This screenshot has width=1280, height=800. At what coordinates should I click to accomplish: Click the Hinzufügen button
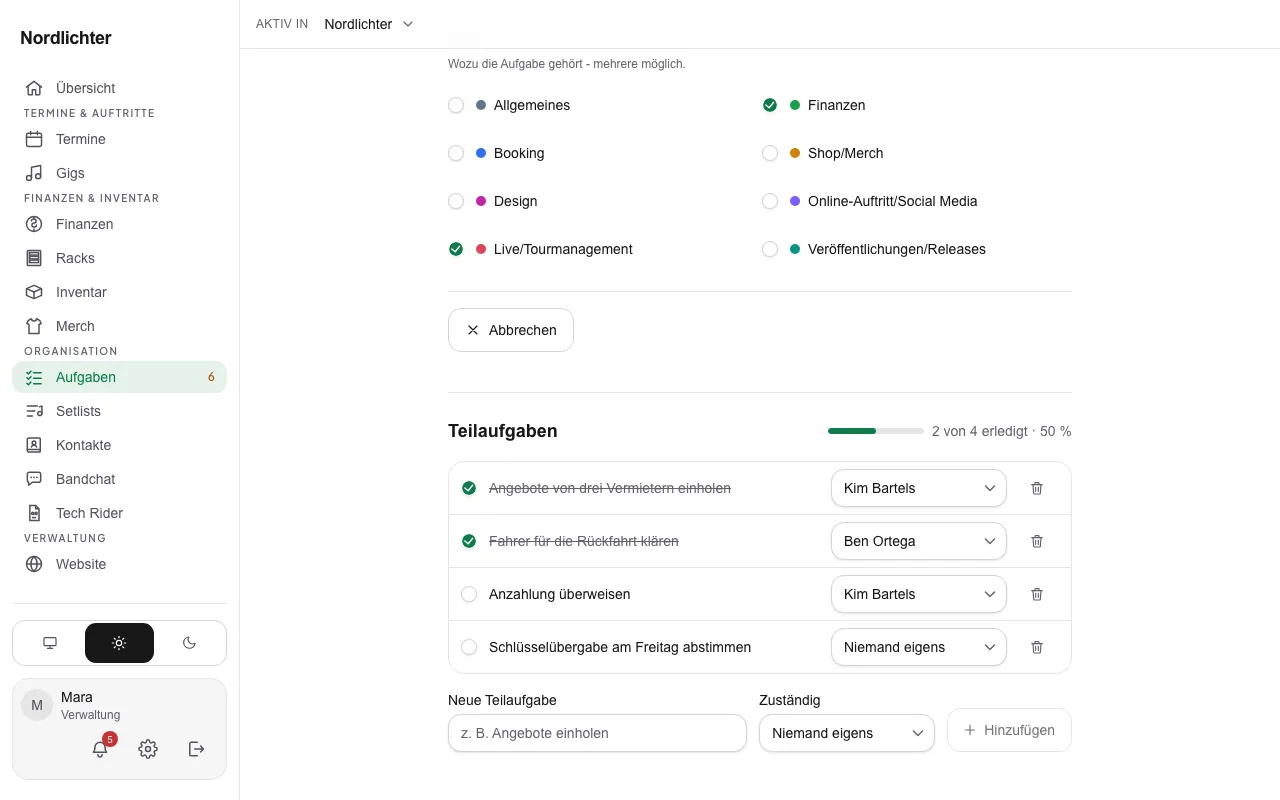[x=1009, y=730]
